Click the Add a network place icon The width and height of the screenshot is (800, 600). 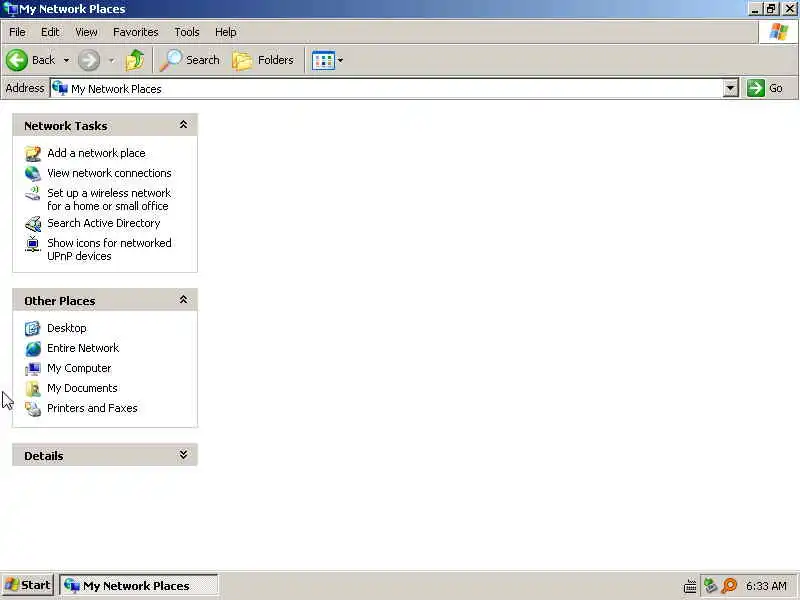pyautogui.click(x=33, y=153)
